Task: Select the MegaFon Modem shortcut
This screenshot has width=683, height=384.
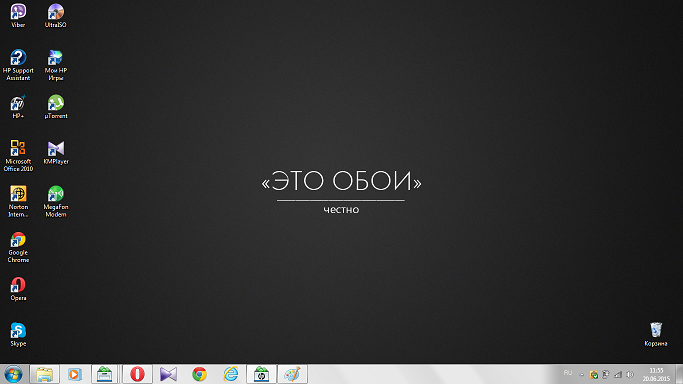Action: point(56,202)
